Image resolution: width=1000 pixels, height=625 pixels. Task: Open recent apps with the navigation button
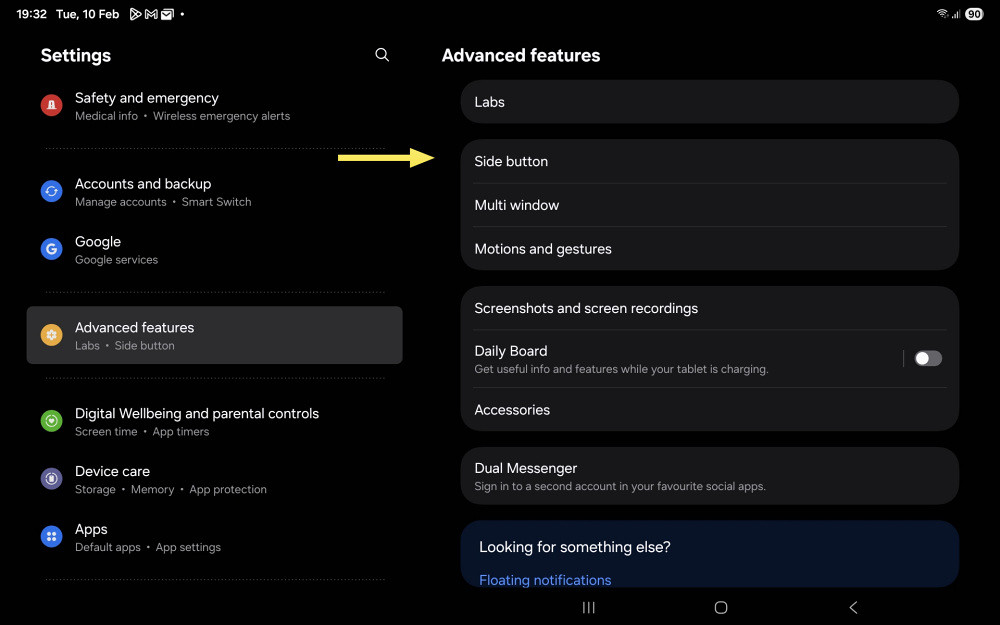589,608
